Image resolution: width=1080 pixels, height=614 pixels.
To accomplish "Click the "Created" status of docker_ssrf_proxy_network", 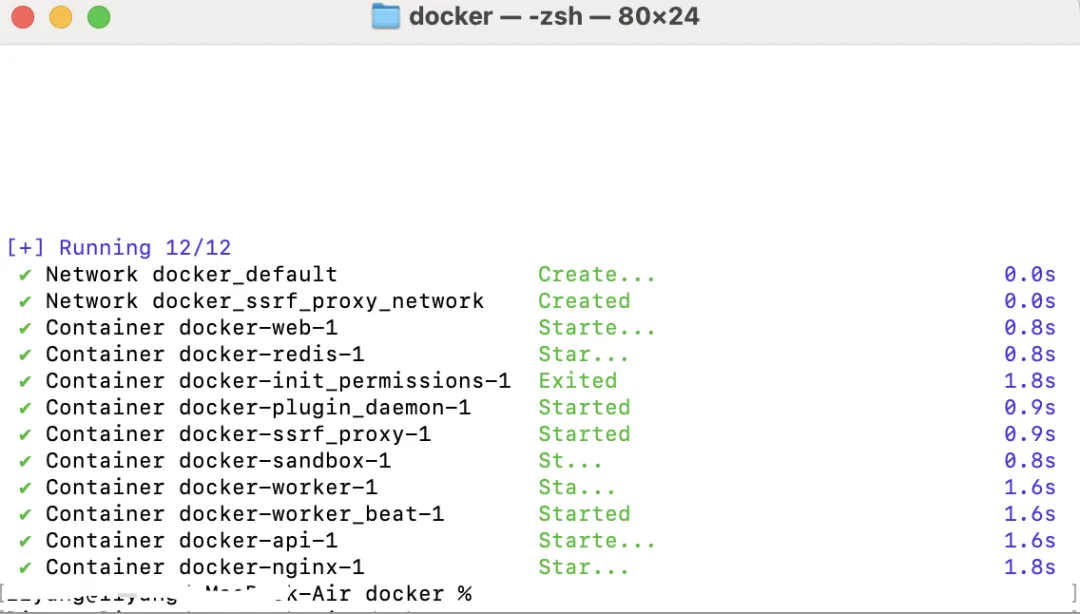I will pos(584,301).
